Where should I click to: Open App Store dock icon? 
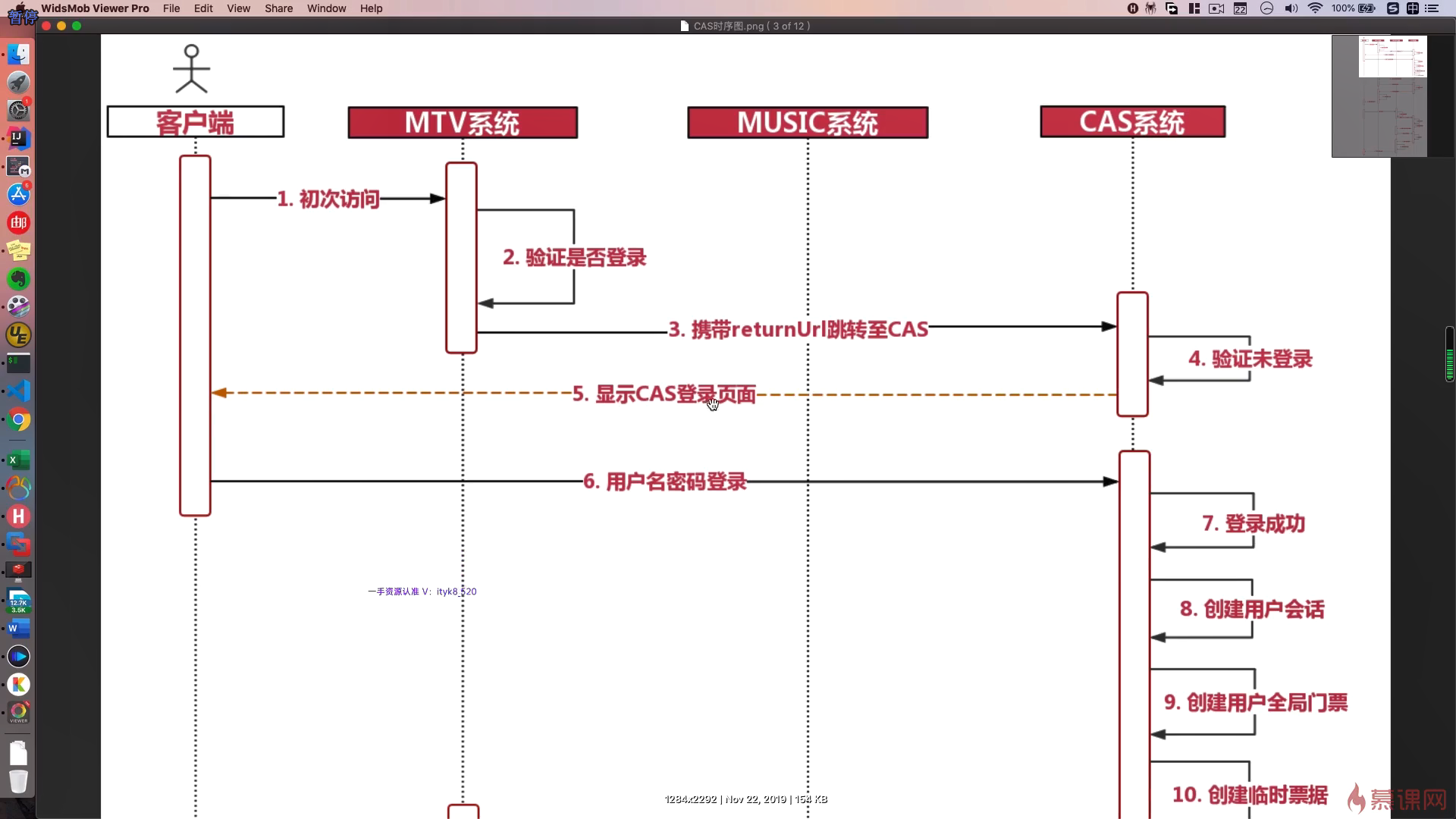click(18, 194)
